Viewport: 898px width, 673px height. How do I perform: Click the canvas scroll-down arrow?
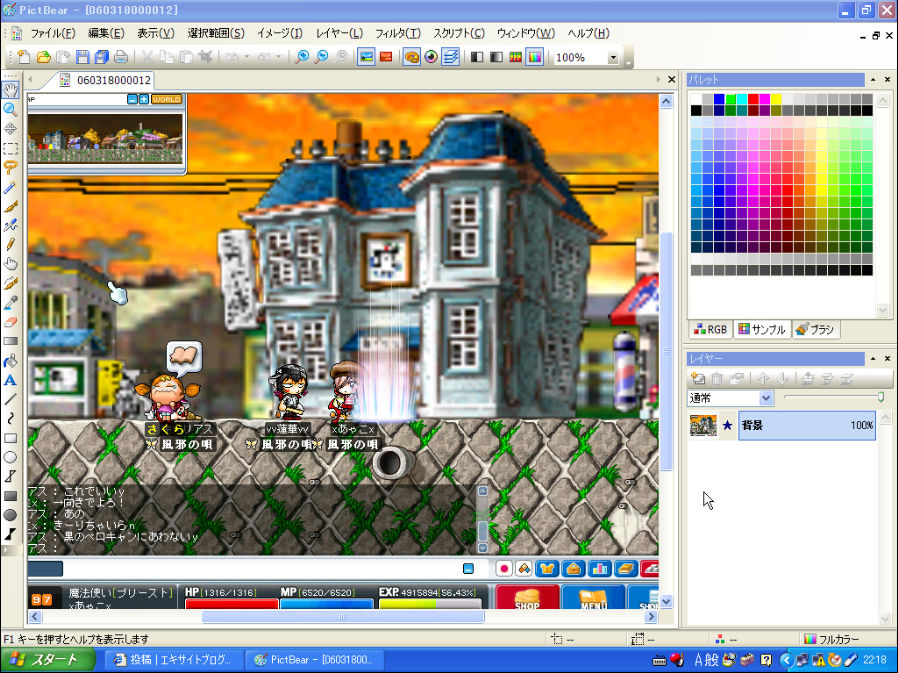(x=666, y=601)
